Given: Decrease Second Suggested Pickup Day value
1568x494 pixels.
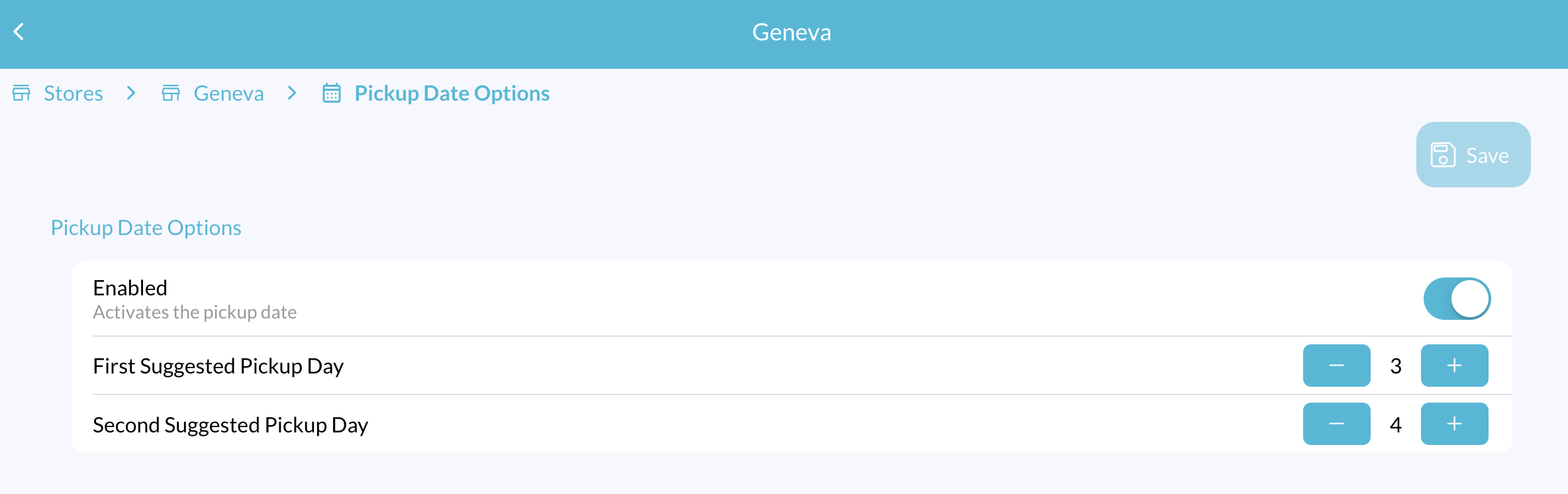Looking at the screenshot, I should [x=1336, y=424].
